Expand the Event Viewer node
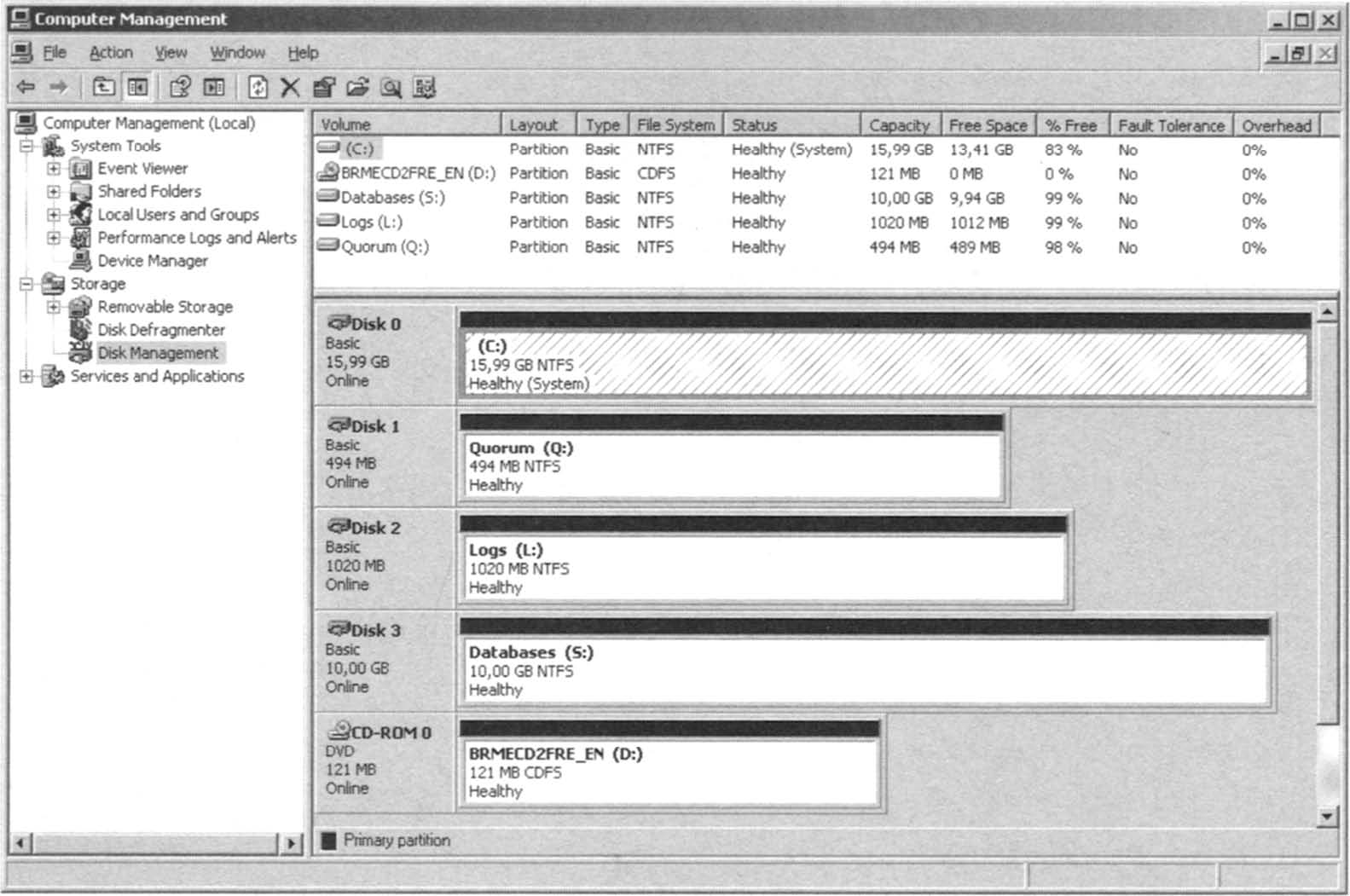 tap(54, 169)
